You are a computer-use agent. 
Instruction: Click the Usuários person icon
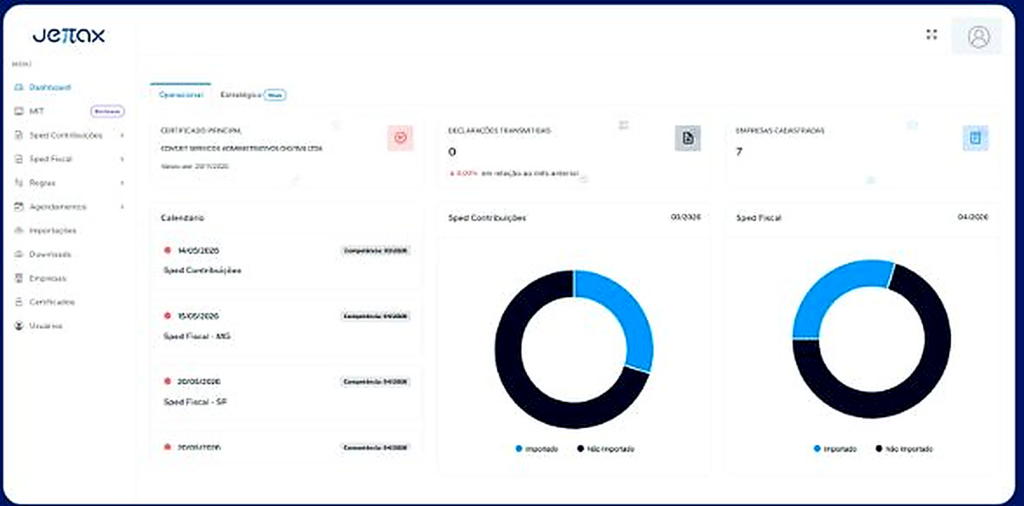tap(19, 326)
